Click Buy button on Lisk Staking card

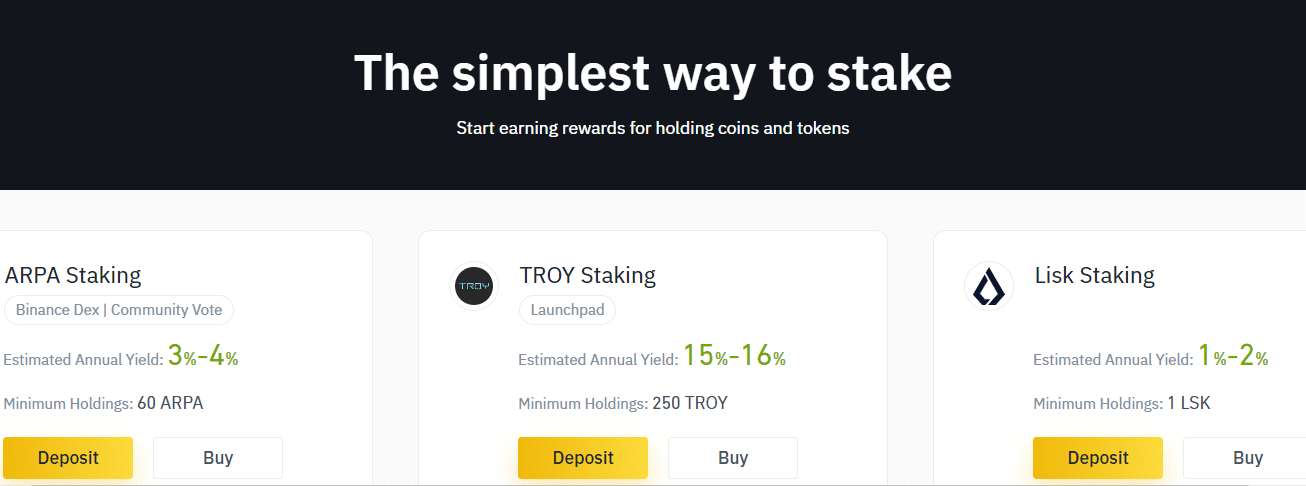click(1245, 458)
